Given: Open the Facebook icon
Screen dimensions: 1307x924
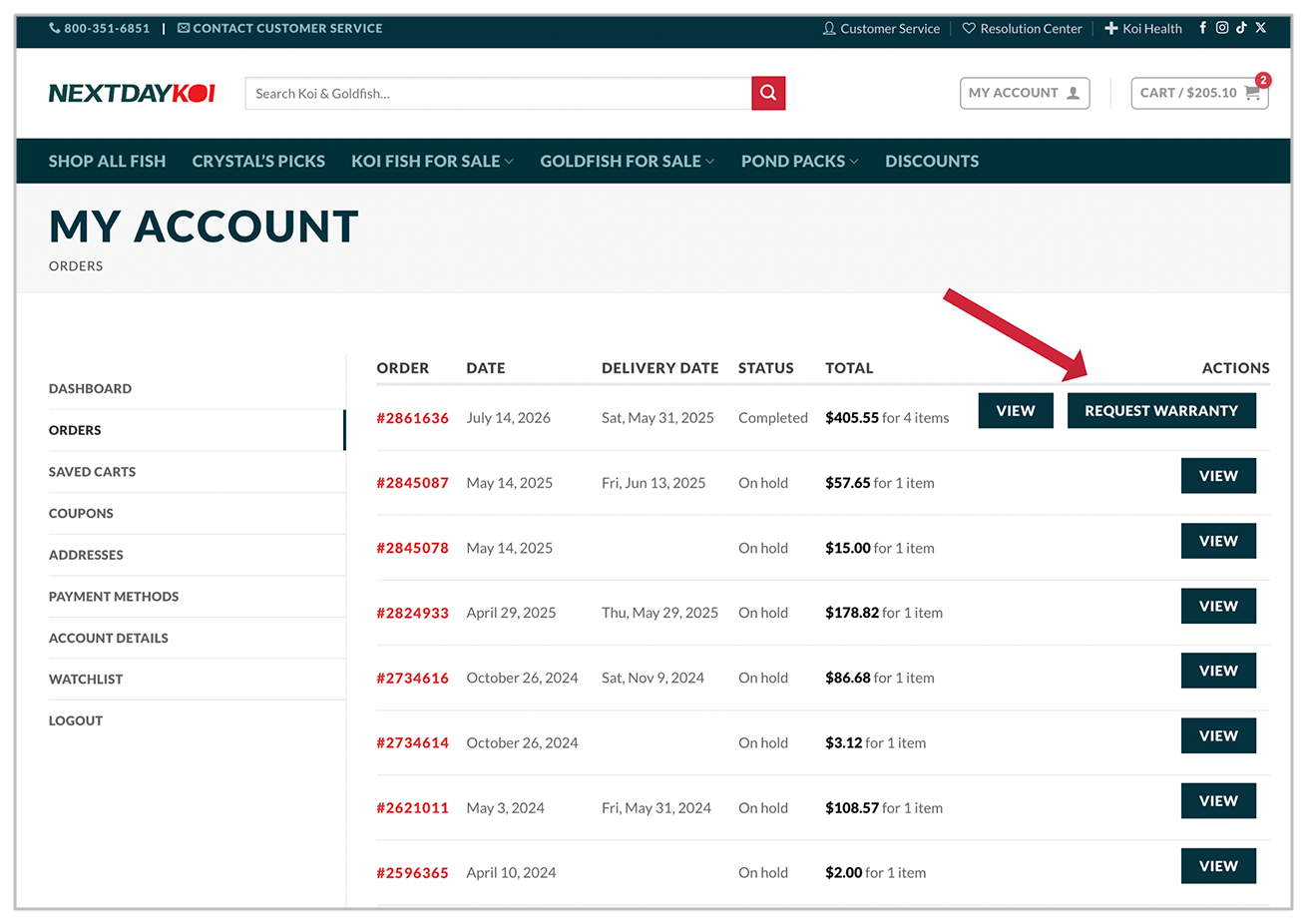Looking at the screenshot, I should coord(1202,28).
